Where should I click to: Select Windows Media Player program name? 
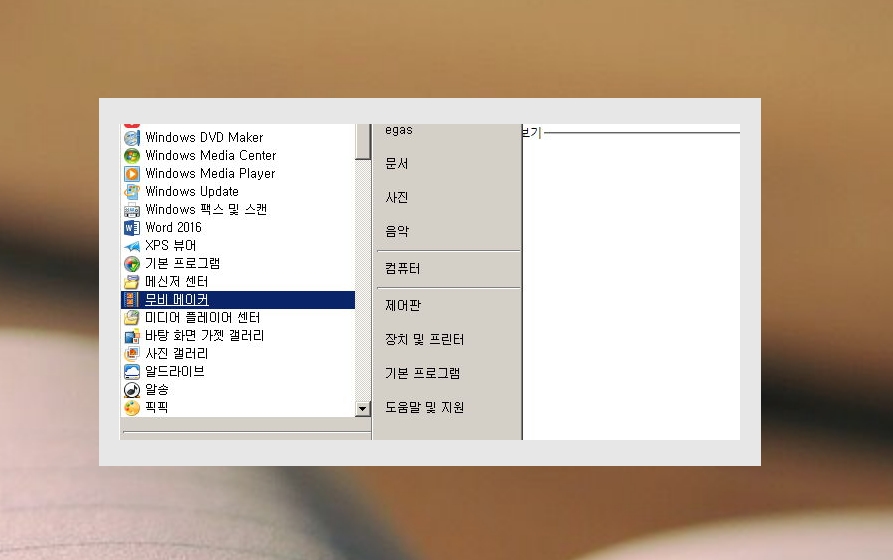210,173
